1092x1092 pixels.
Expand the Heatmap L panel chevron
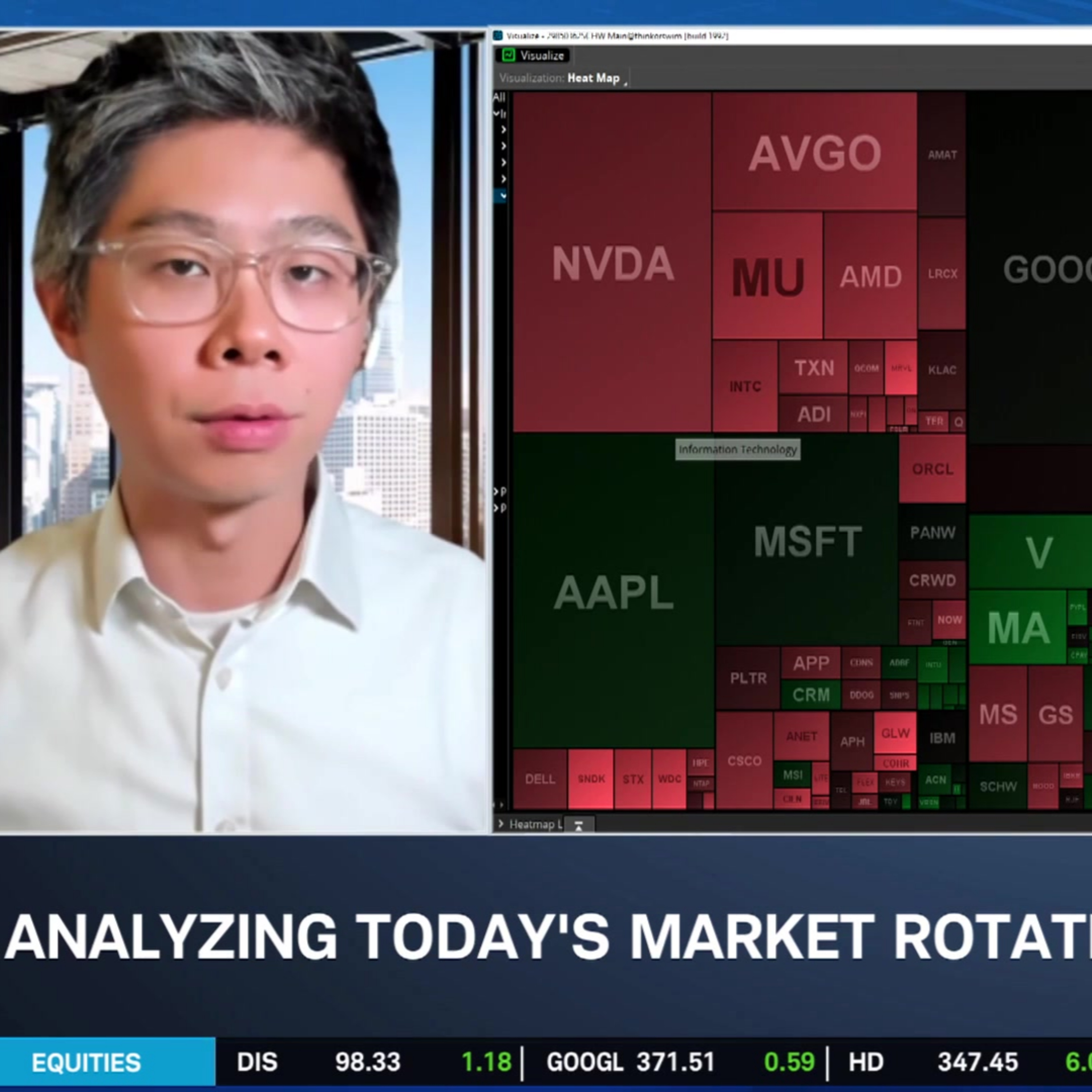pos(501,824)
